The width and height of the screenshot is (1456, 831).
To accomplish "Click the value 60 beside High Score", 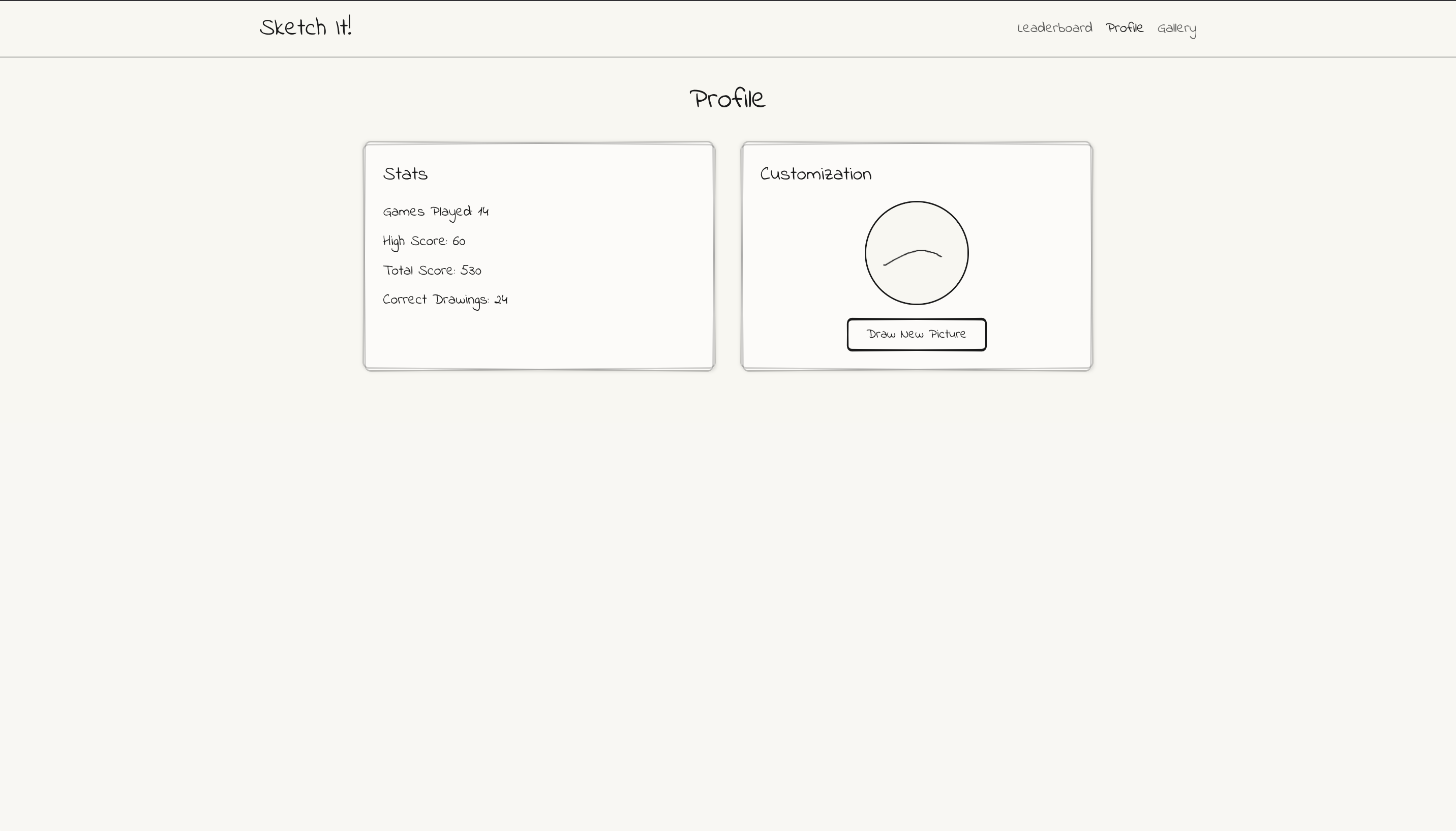I will [x=459, y=242].
